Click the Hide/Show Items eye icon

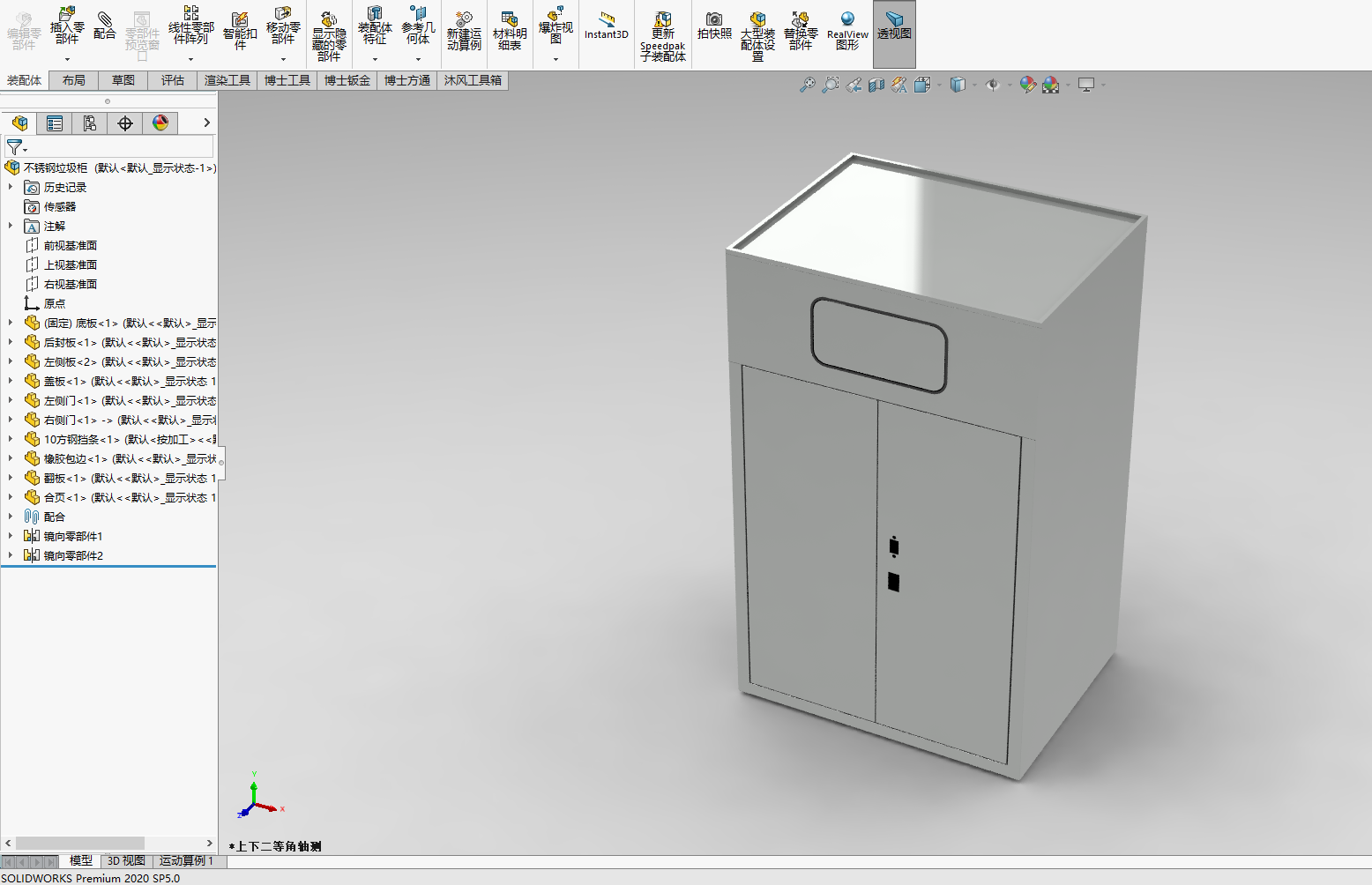point(993,85)
